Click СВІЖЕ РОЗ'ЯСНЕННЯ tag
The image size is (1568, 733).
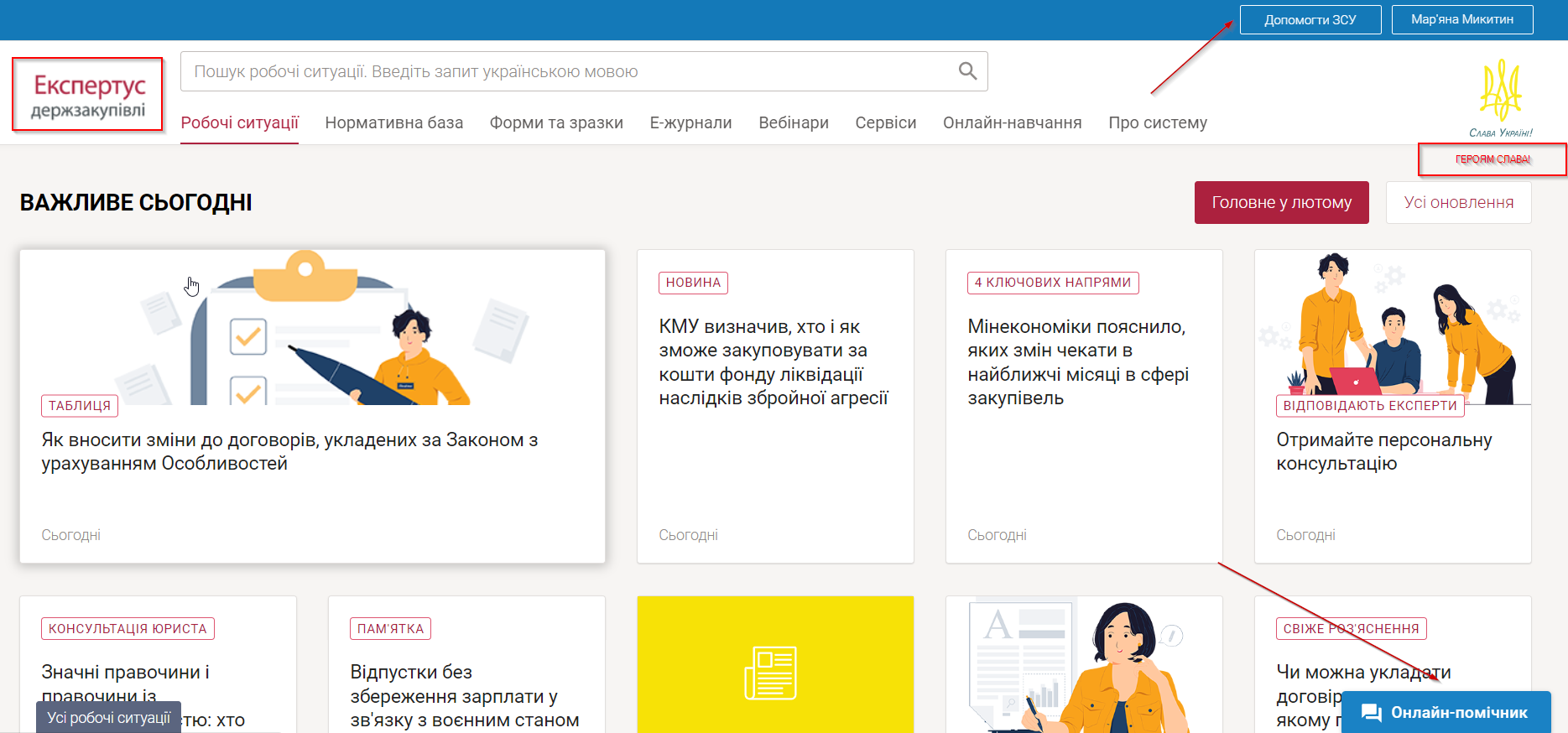coord(1351,629)
